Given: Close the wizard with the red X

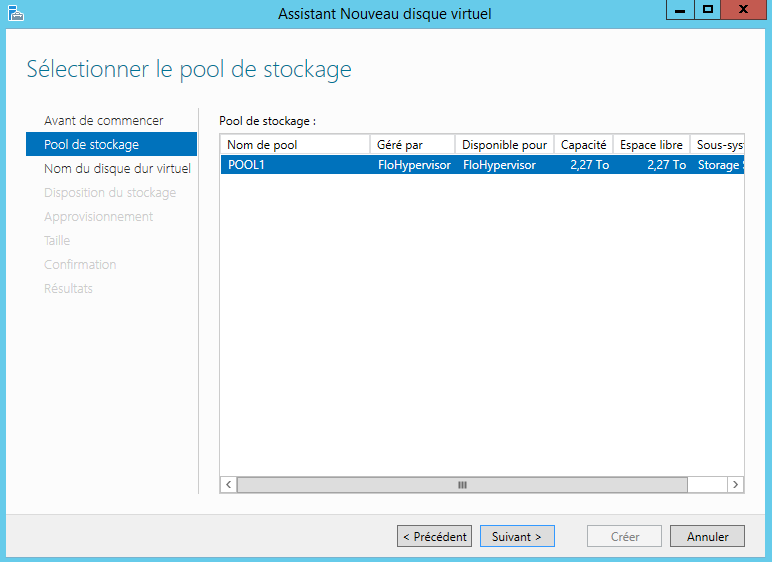Looking at the screenshot, I should pyautogui.click(x=744, y=10).
